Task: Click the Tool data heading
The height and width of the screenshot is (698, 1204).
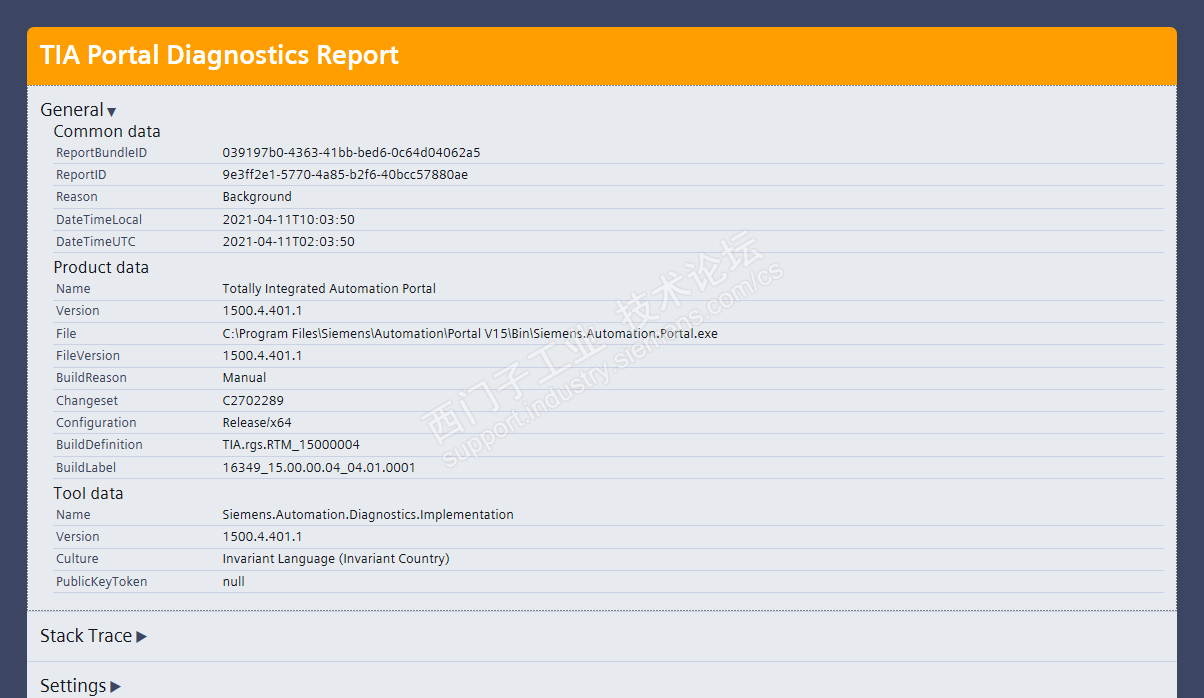Action: click(88, 494)
